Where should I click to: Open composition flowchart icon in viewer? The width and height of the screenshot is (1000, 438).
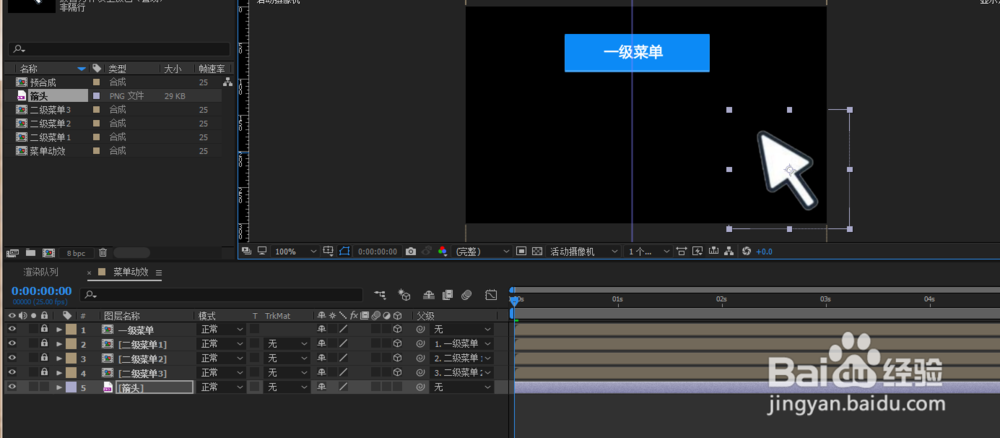coord(728,252)
